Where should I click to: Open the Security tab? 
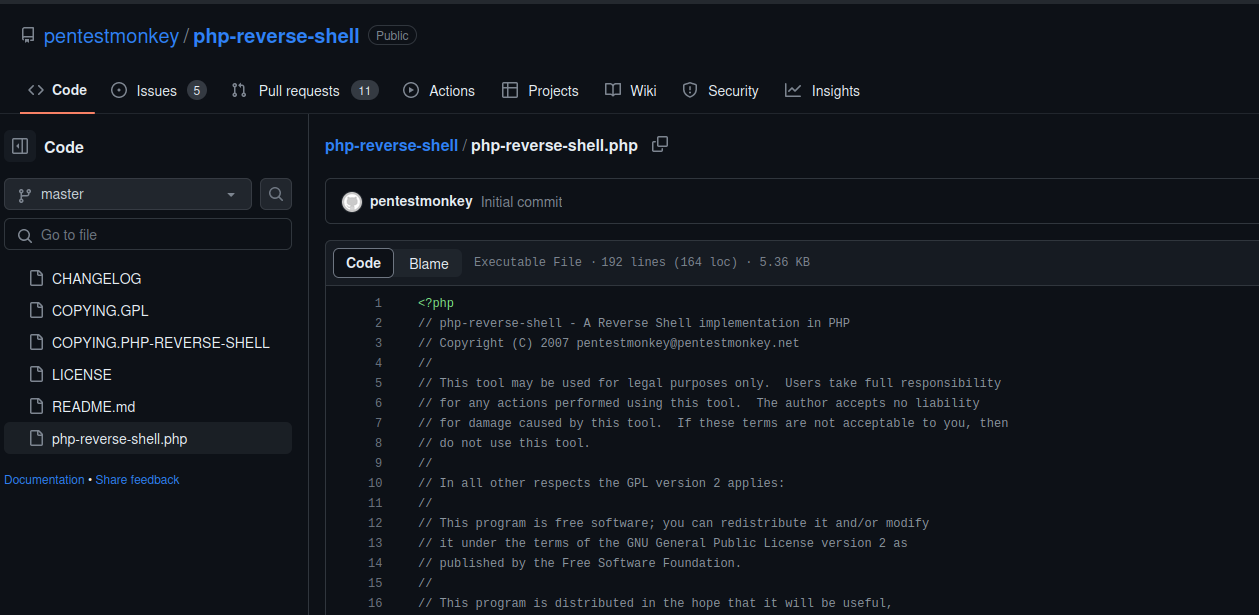[720, 91]
